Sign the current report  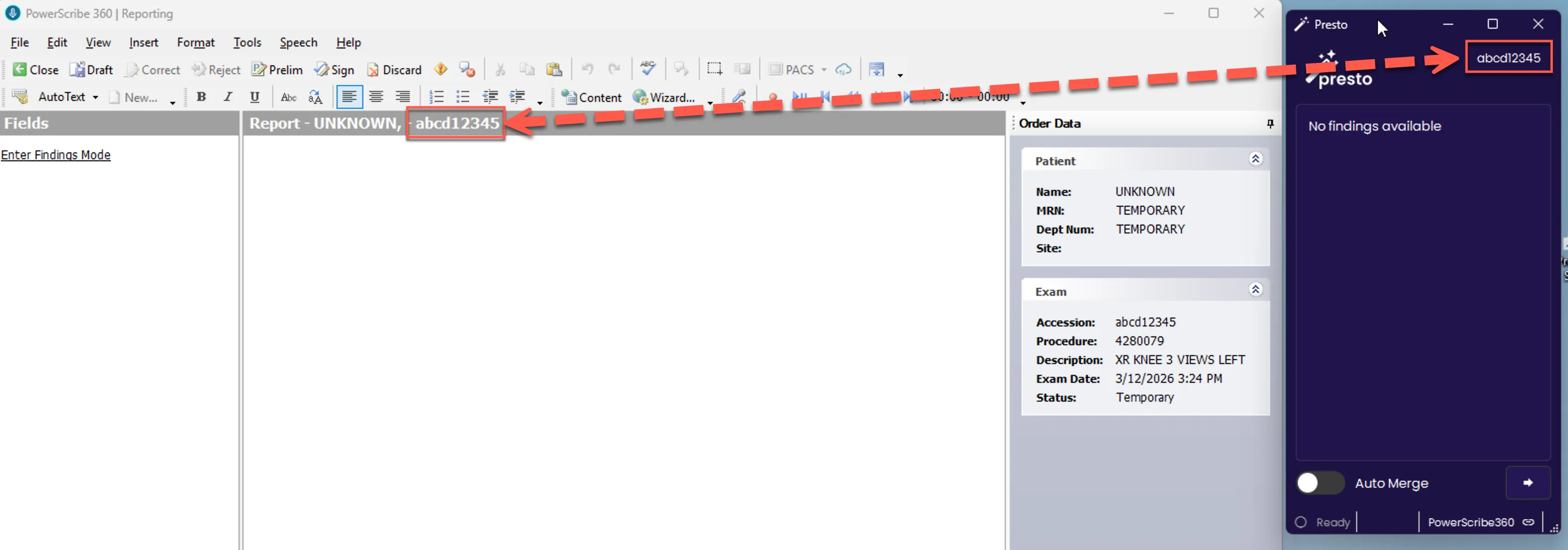pyautogui.click(x=335, y=69)
